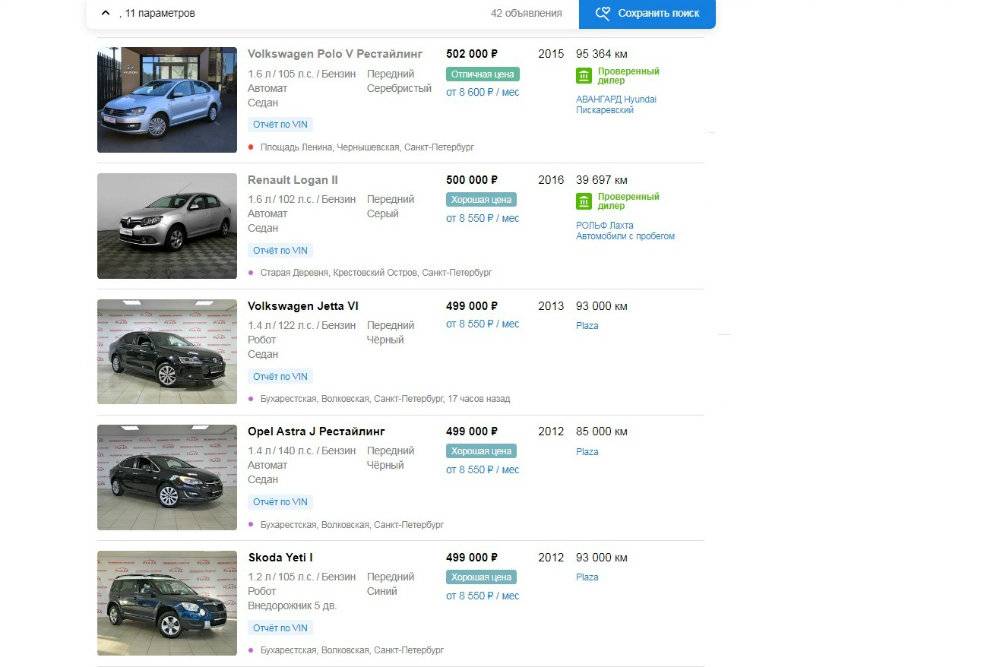Open the Renault Logan II photo thumbnail
Image resolution: width=1000 pixels, height=667 pixels.
(x=167, y=226)
